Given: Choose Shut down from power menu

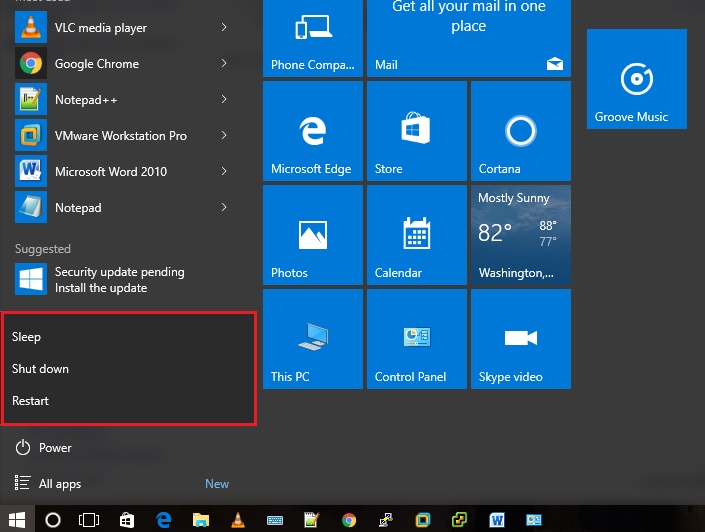Looking at the screenshot, I should (x=129, y=369).
